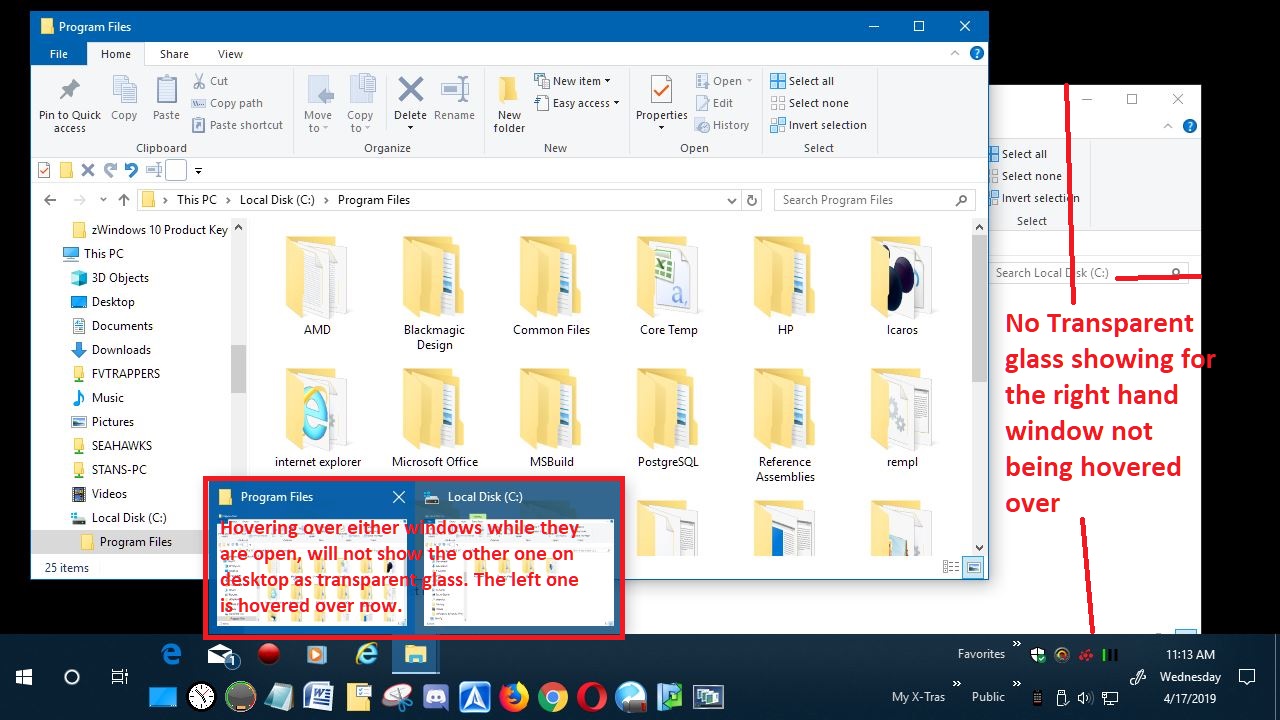Viewport: 1280px width, 720px height.
Task: Open the Copy to dropdown
Action: 360,104
